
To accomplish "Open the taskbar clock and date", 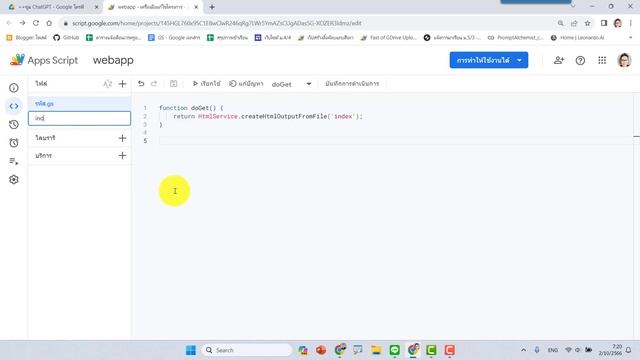I will pos(611,350).
